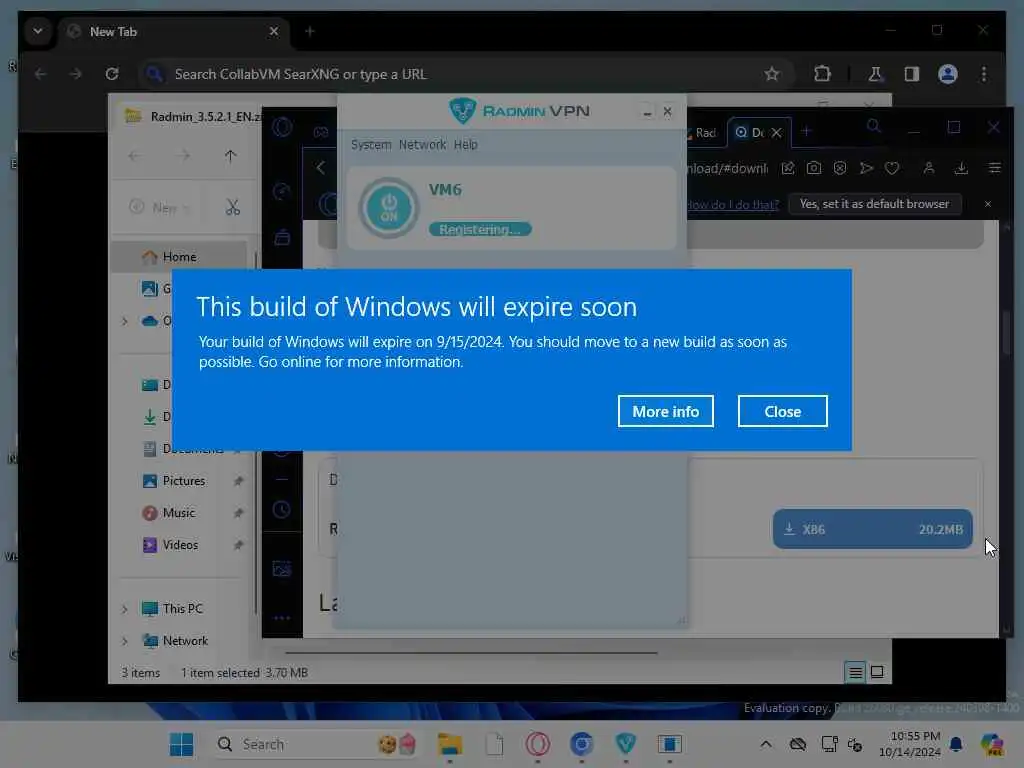
Task: Download the X86 20.2MB installer
Action: pos(872,529)
